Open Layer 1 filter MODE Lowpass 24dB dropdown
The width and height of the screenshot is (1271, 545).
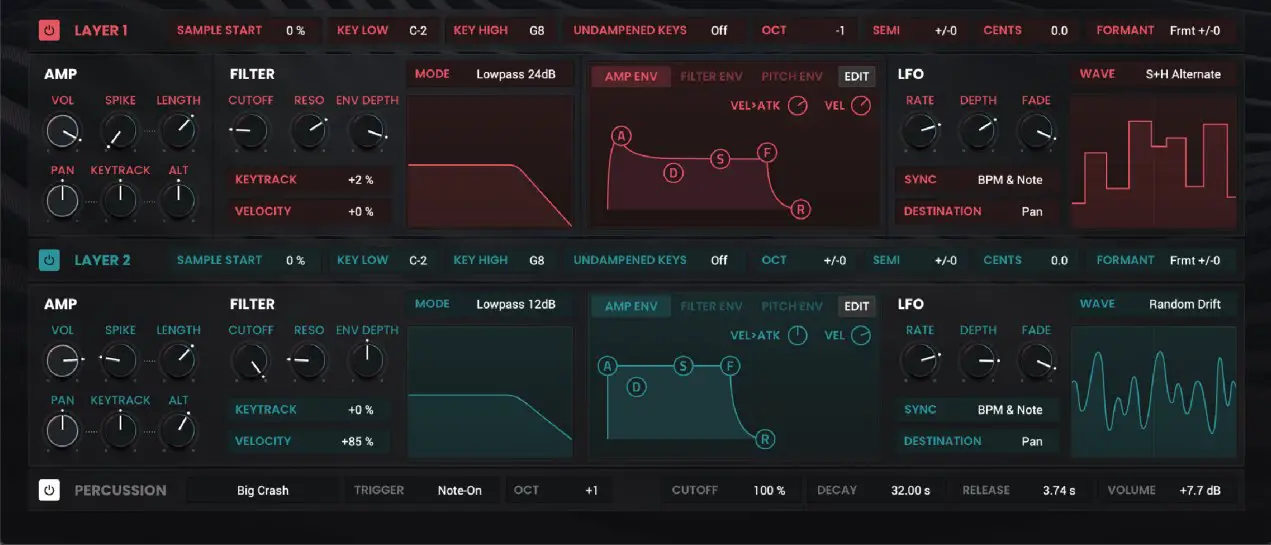pos(490,74)
